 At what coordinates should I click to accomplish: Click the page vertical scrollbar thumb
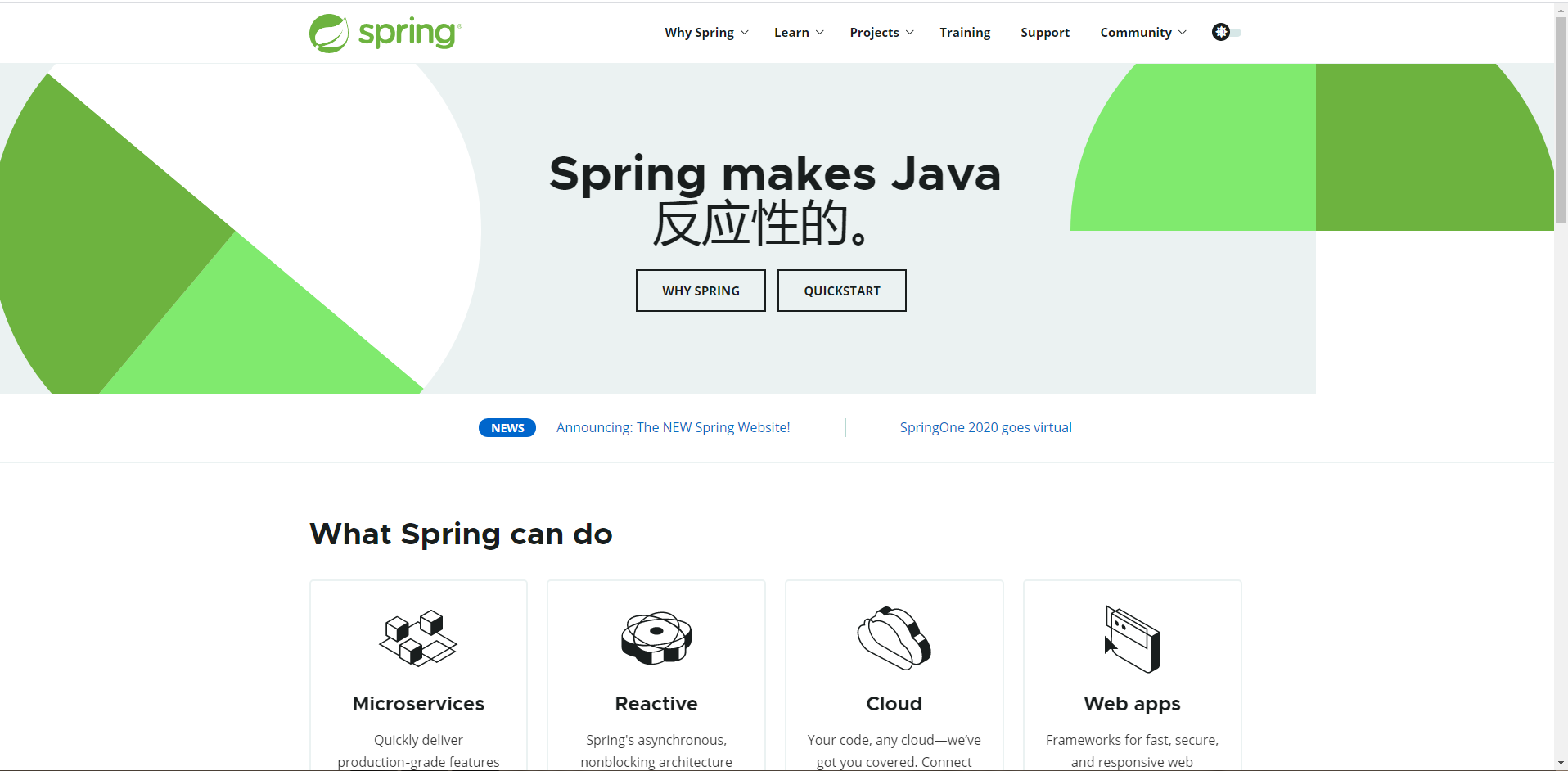1561,119
